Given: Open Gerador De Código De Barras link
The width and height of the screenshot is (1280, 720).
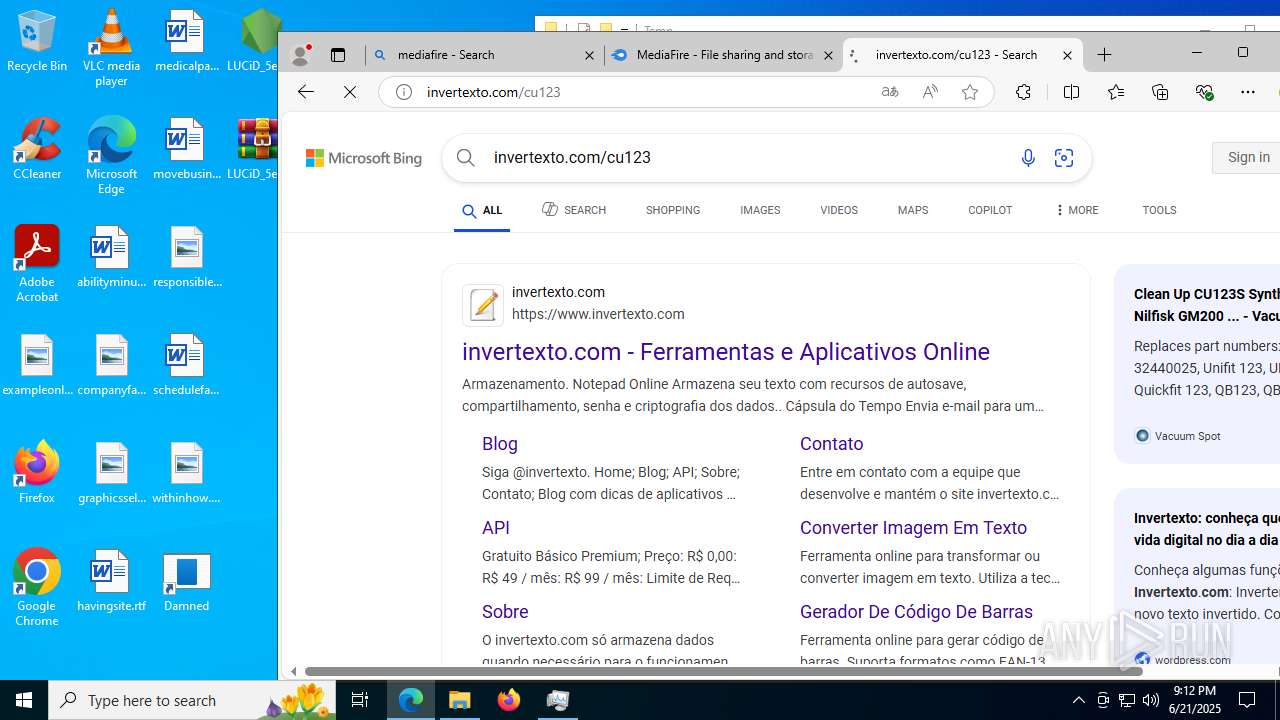Looking at the screenshot, I should tap(916, 612).
